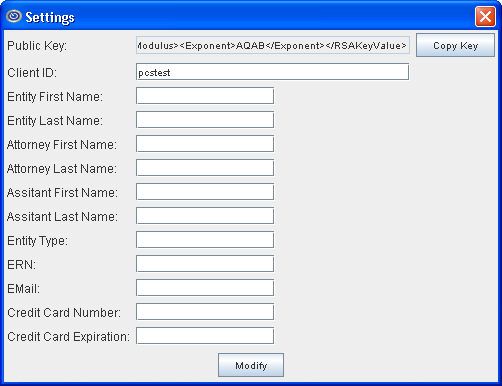
Task: Select the Entity First Name field
Action: pos(205,96)
